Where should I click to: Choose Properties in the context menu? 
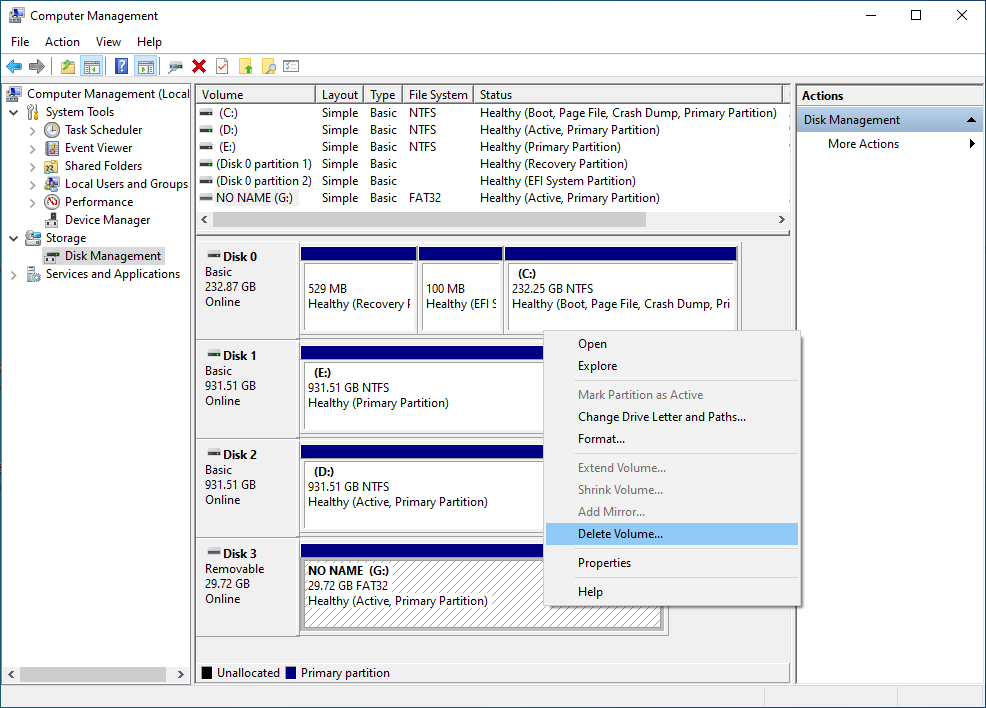(672, 563)
